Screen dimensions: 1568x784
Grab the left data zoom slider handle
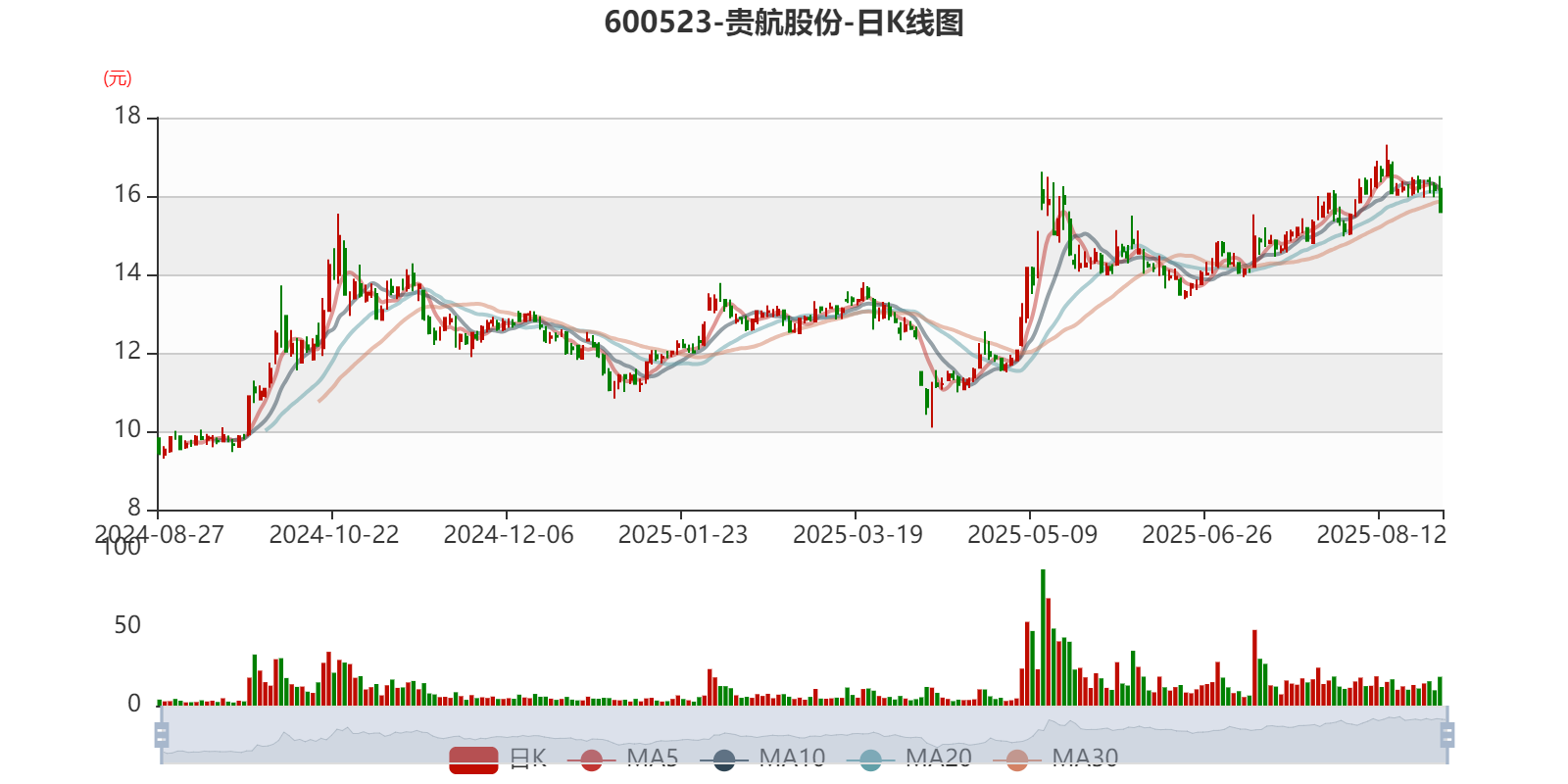[162, 735]
